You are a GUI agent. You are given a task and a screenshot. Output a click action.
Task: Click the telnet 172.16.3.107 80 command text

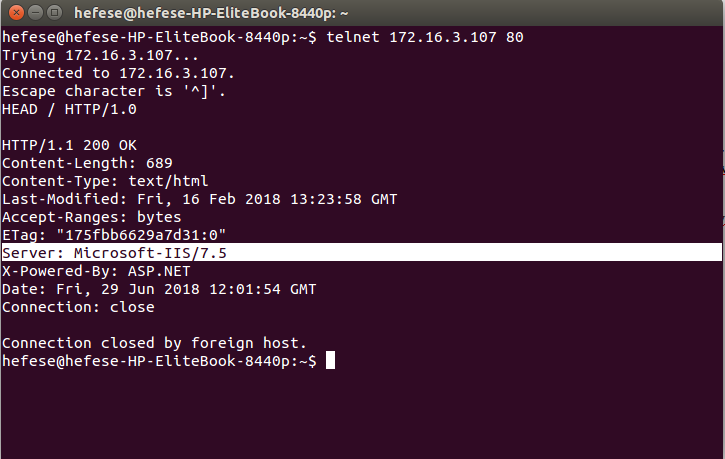[x=425, y=37]
